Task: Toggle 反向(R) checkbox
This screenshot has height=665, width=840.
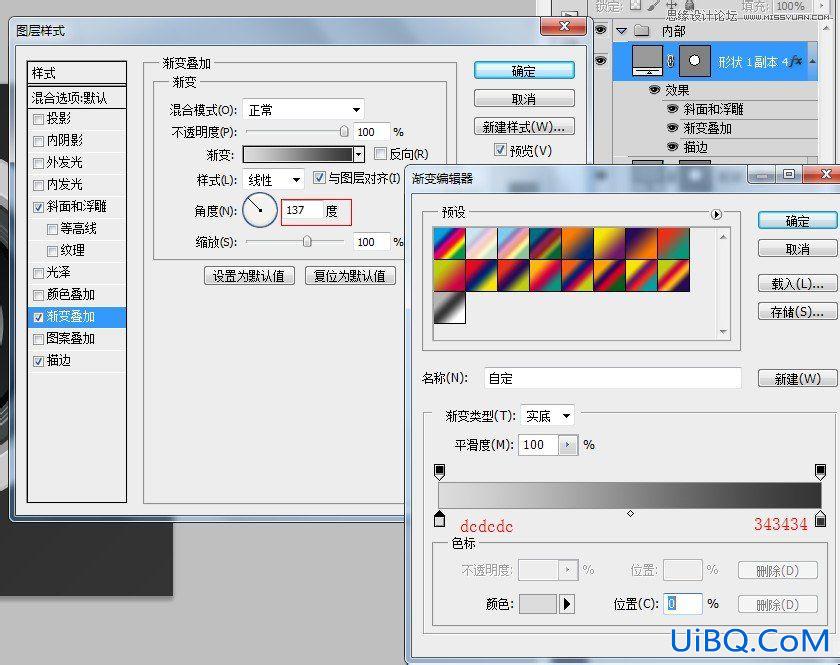Action: click(380, 154)
